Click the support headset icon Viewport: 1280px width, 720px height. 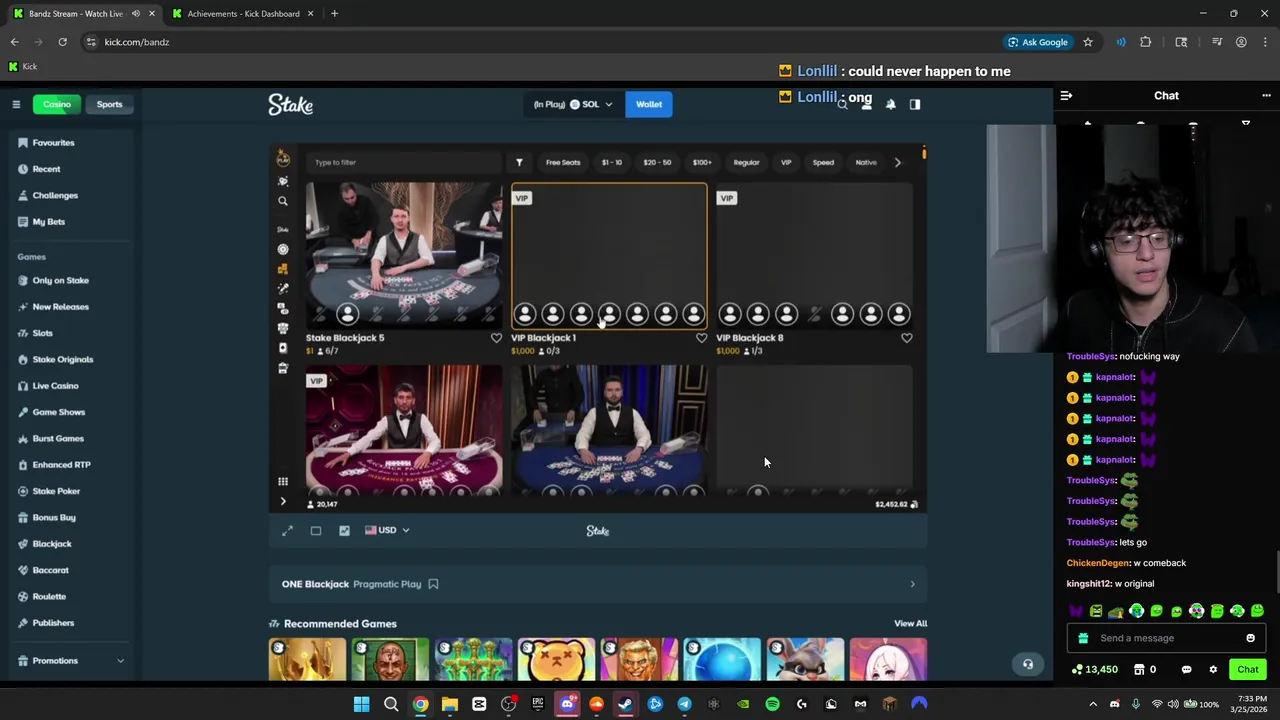pos(1027,664)
